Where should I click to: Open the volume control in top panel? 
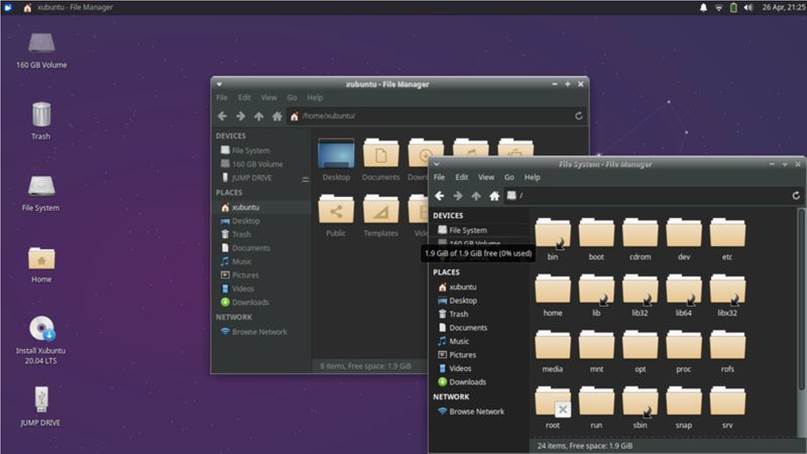point(748,7)
